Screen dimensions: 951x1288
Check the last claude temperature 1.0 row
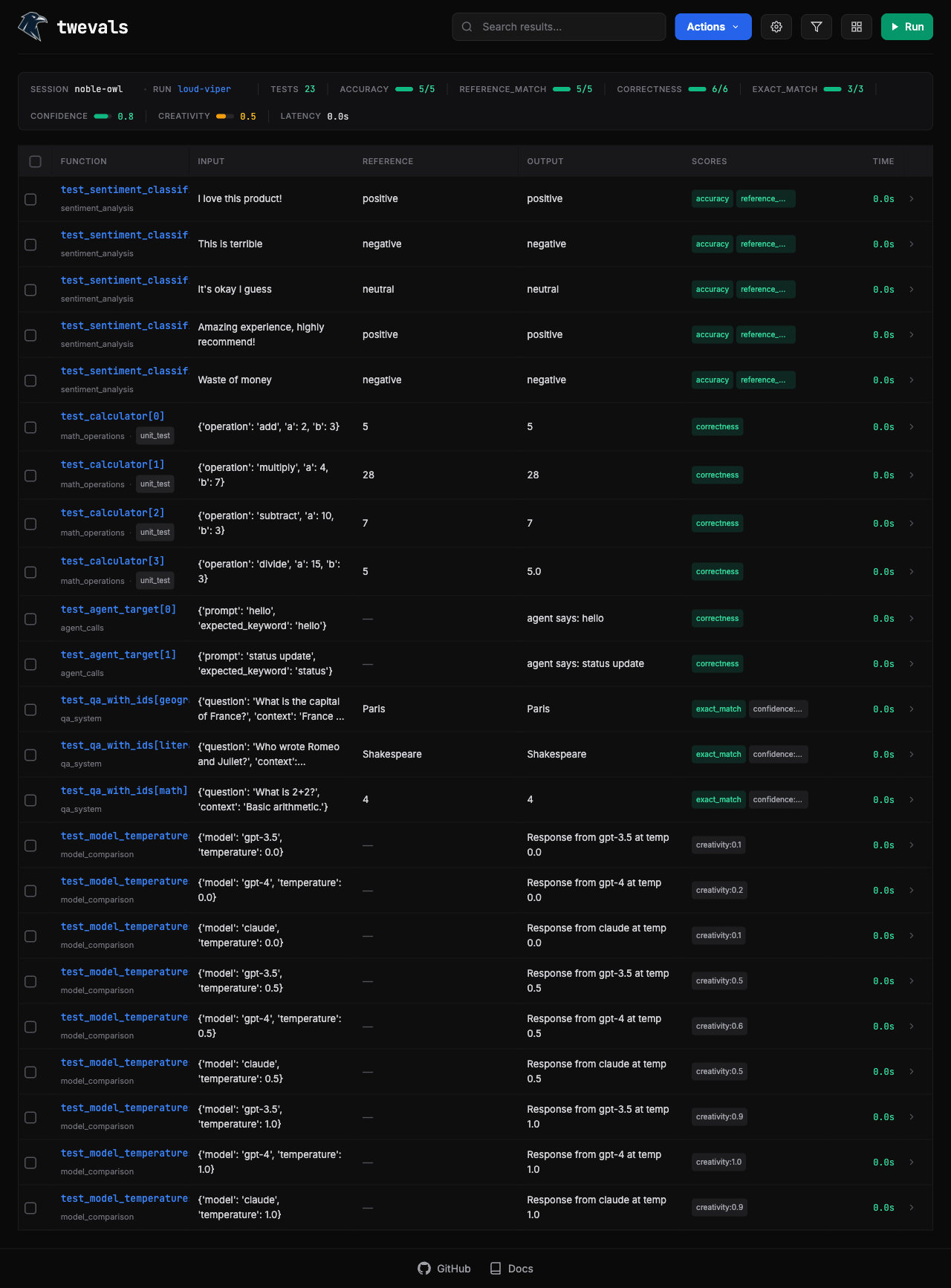tap(30, 1208)
